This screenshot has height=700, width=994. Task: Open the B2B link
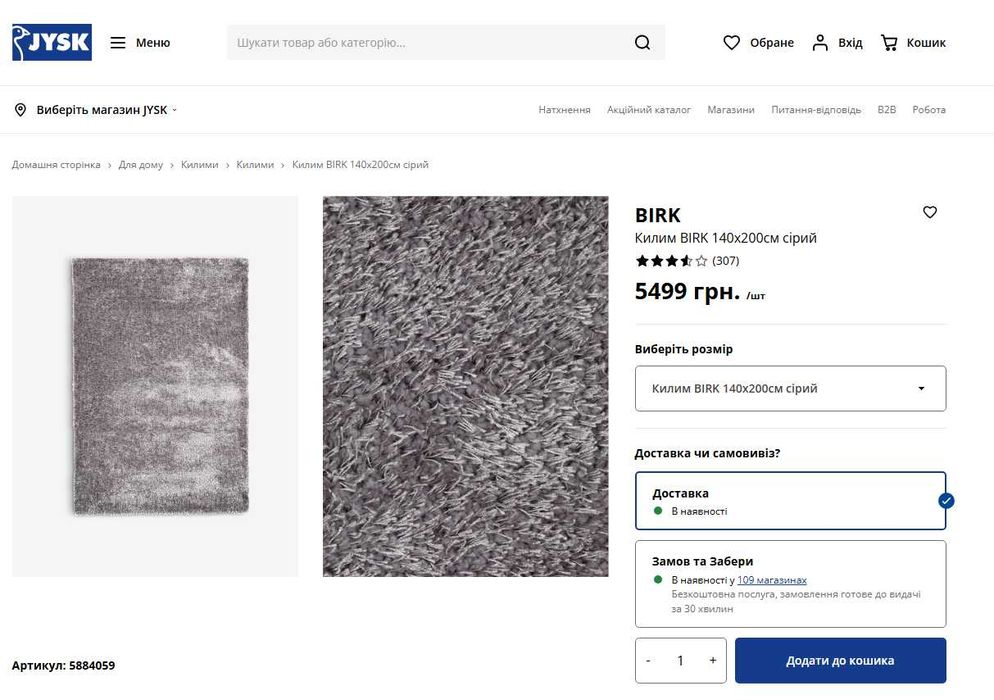coord(886,110)
